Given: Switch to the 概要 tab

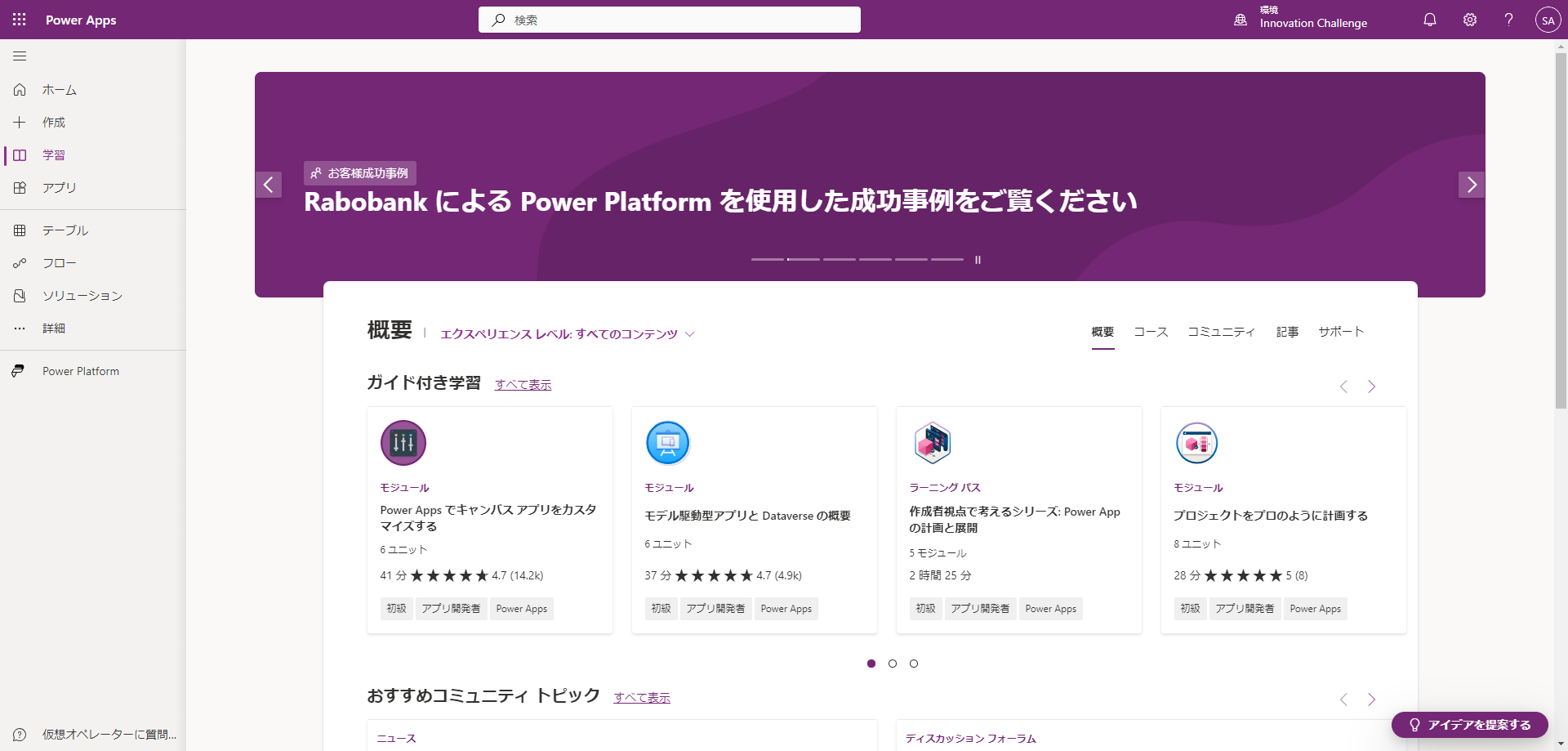Looking at the screenshot, I should pyautogui.click(x=1103, y=333).
